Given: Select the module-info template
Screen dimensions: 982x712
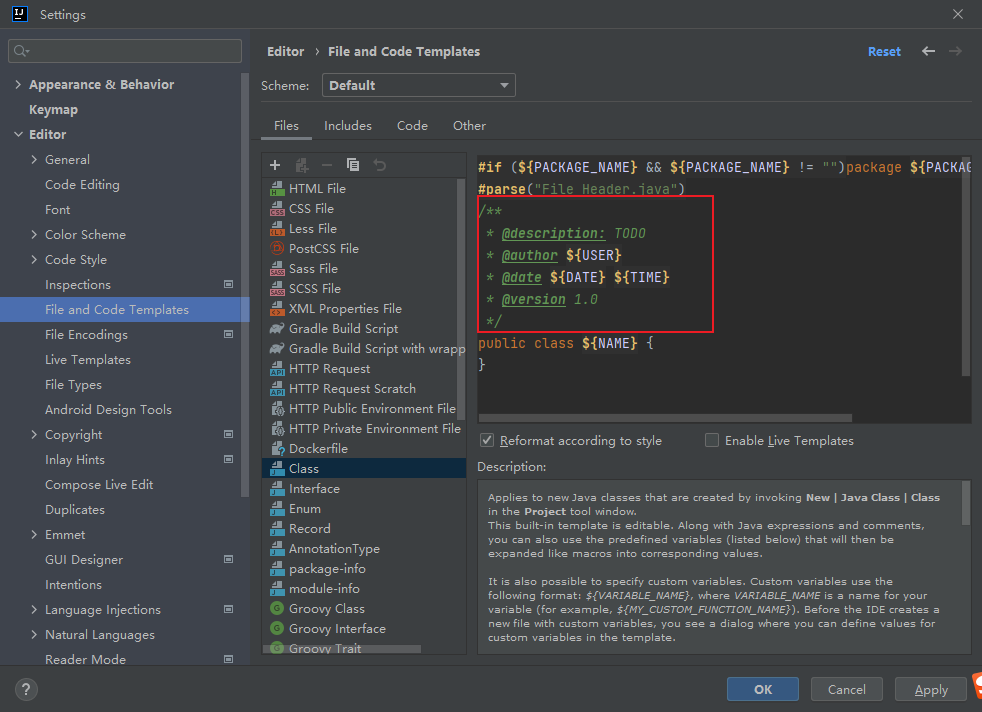Looking at the screenshot, I should [364, 589].
